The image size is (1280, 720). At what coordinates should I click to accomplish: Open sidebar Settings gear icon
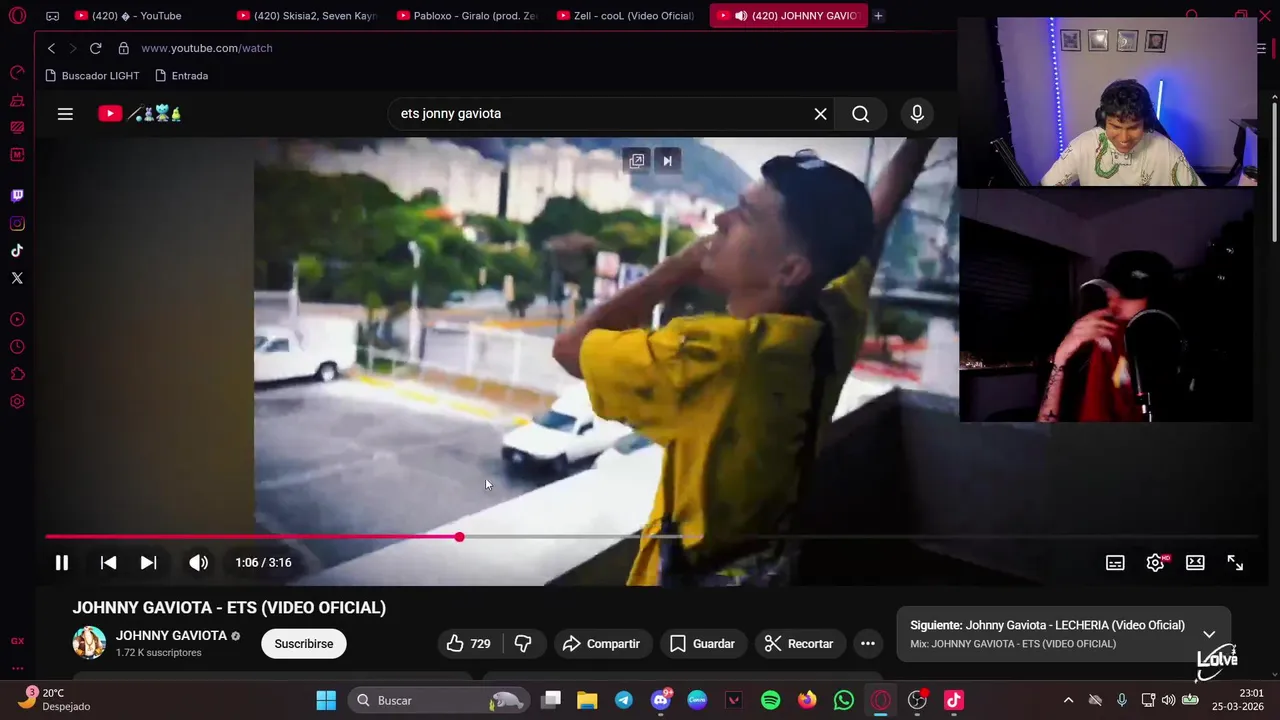[17, 402]
